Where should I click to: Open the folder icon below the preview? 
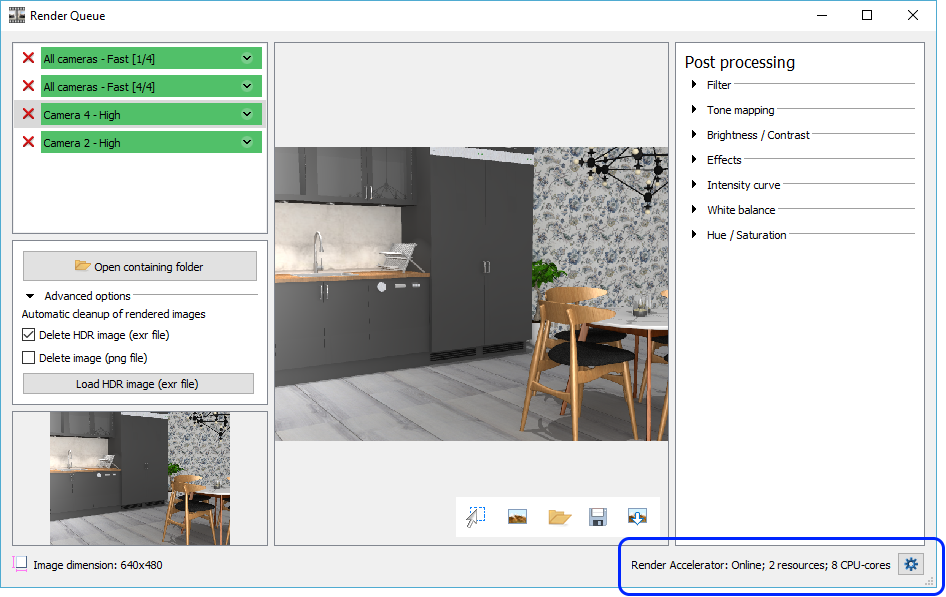[558, 517]
